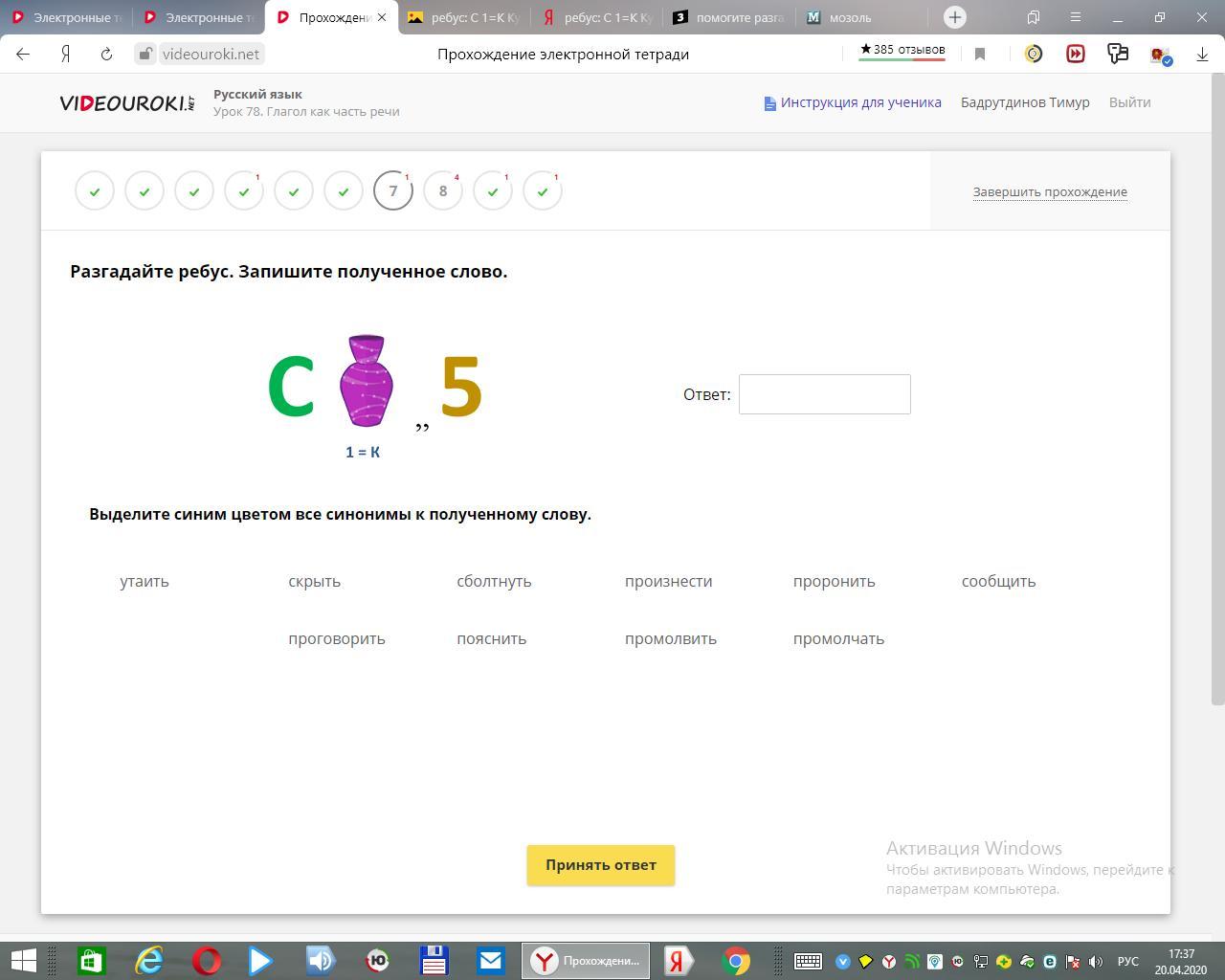Switch to the мозоль tab
The width and height of the screenshot is (1225, 980).
coord(861,17)
